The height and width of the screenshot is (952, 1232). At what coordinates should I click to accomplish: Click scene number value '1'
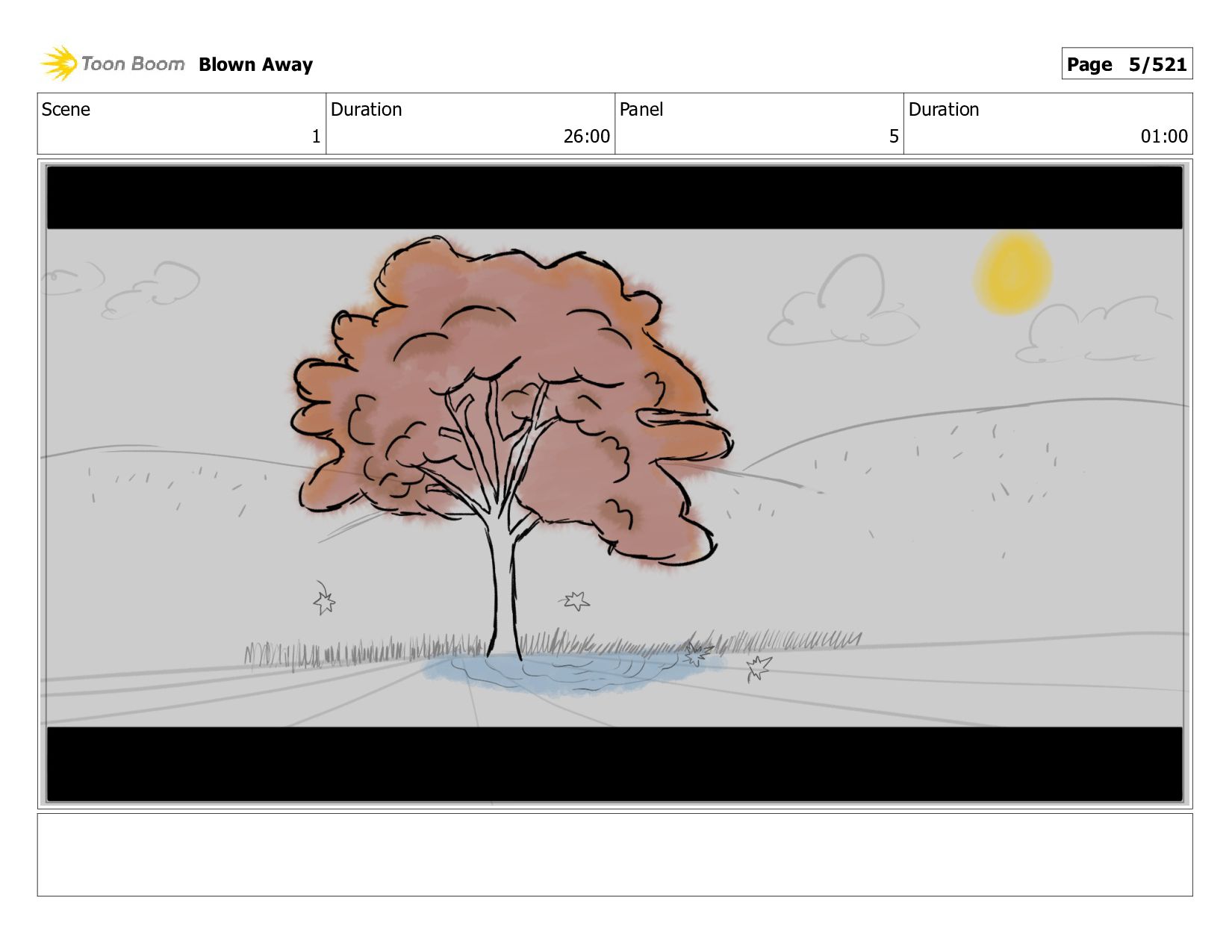pyautogui.click(x=316, y=137)
